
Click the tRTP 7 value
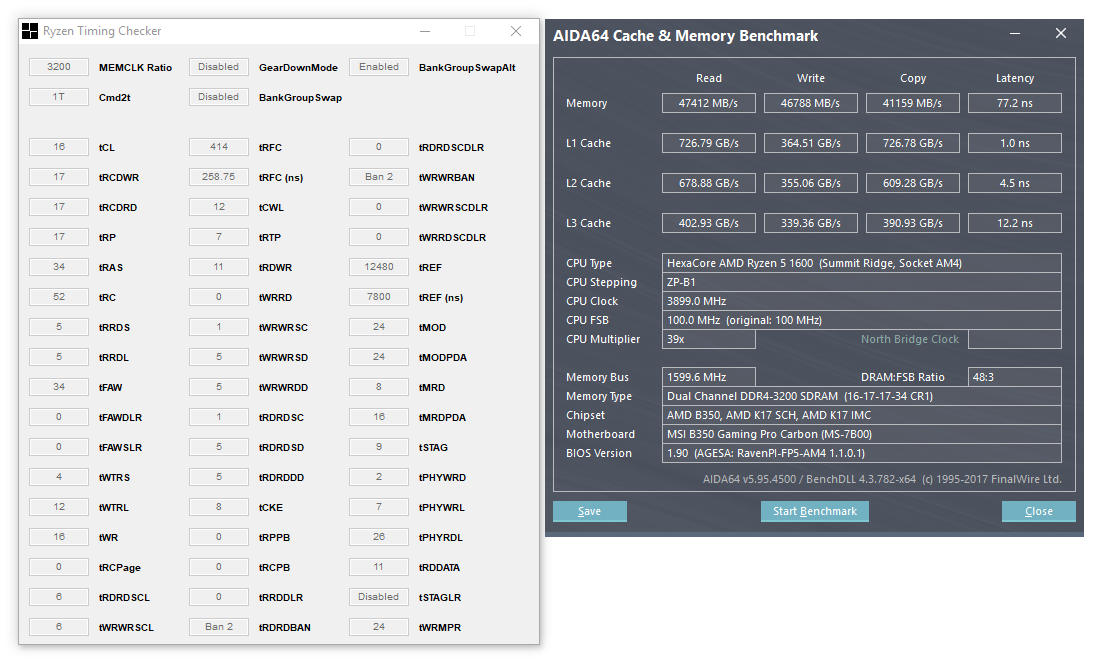point(218,237)
